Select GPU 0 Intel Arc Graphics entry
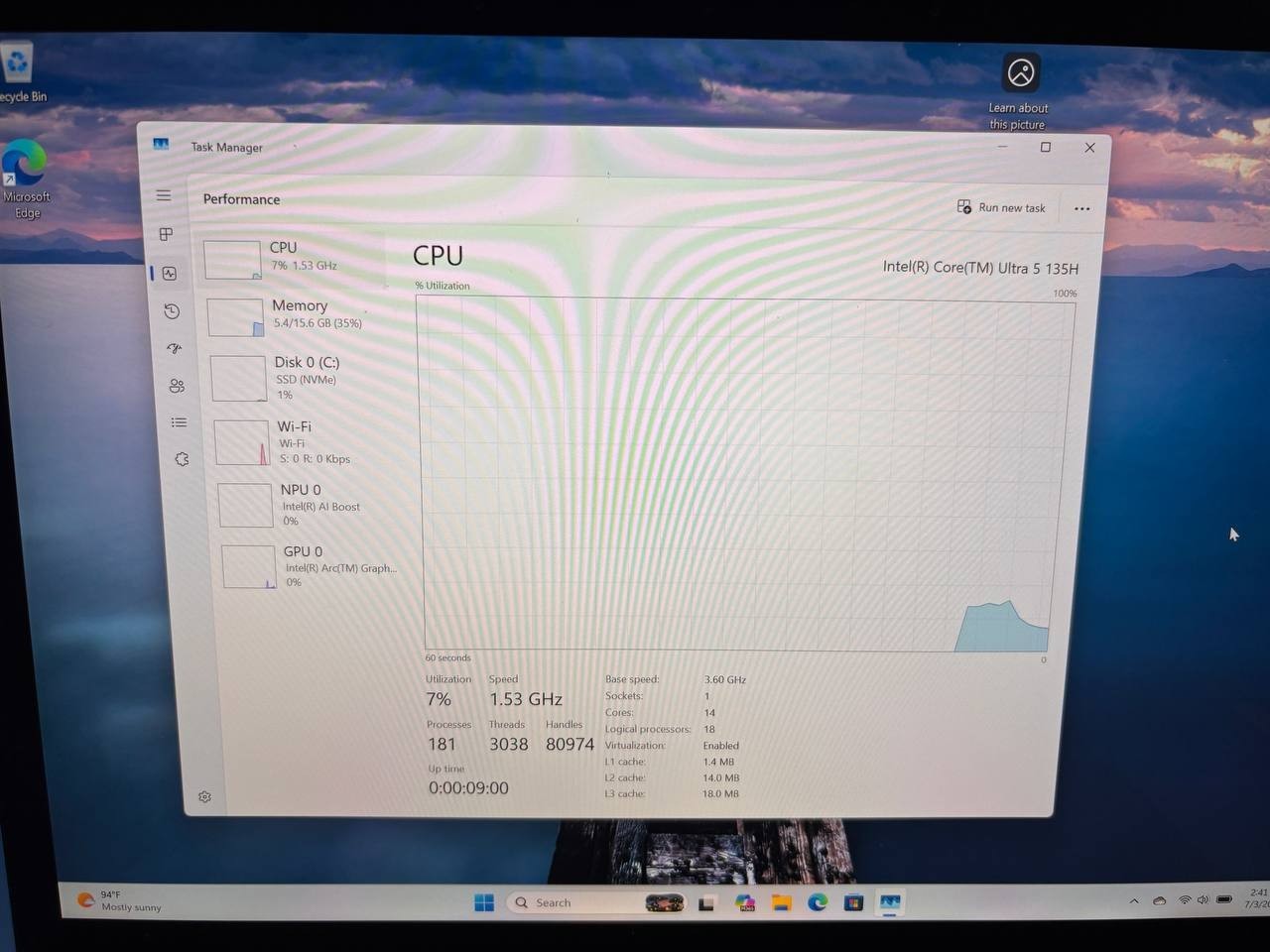This screenshot has width=1270, height=952. click(312, 566)
